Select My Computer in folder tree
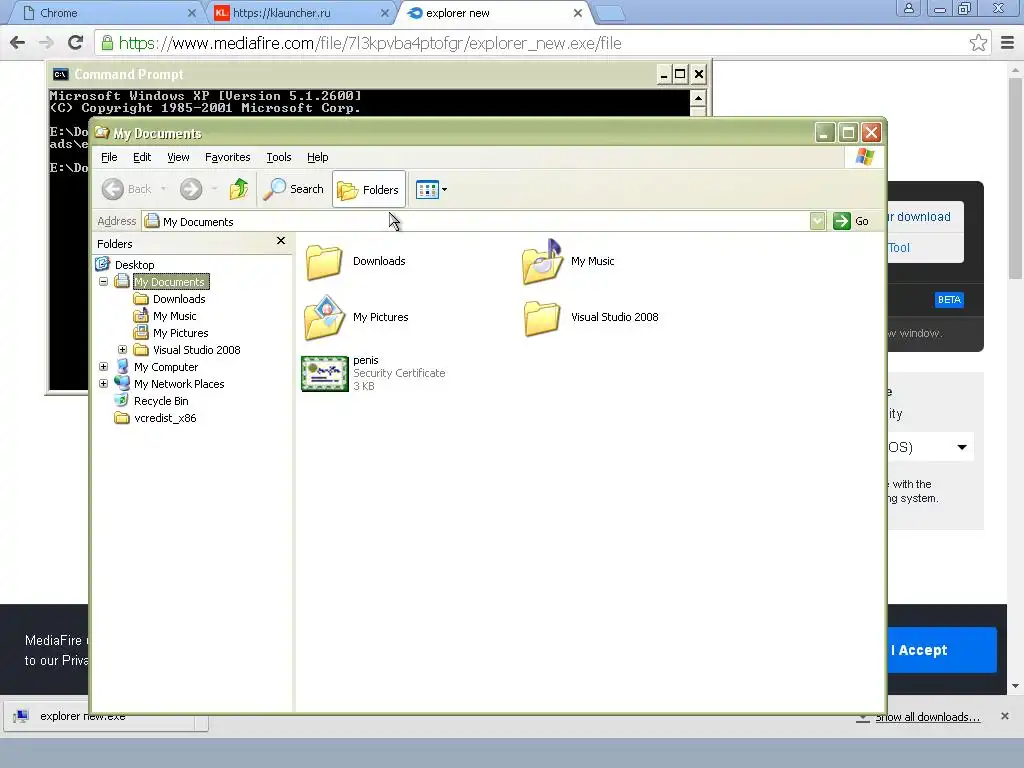Viewport: 1024px width, 768px height. [166, 367]
